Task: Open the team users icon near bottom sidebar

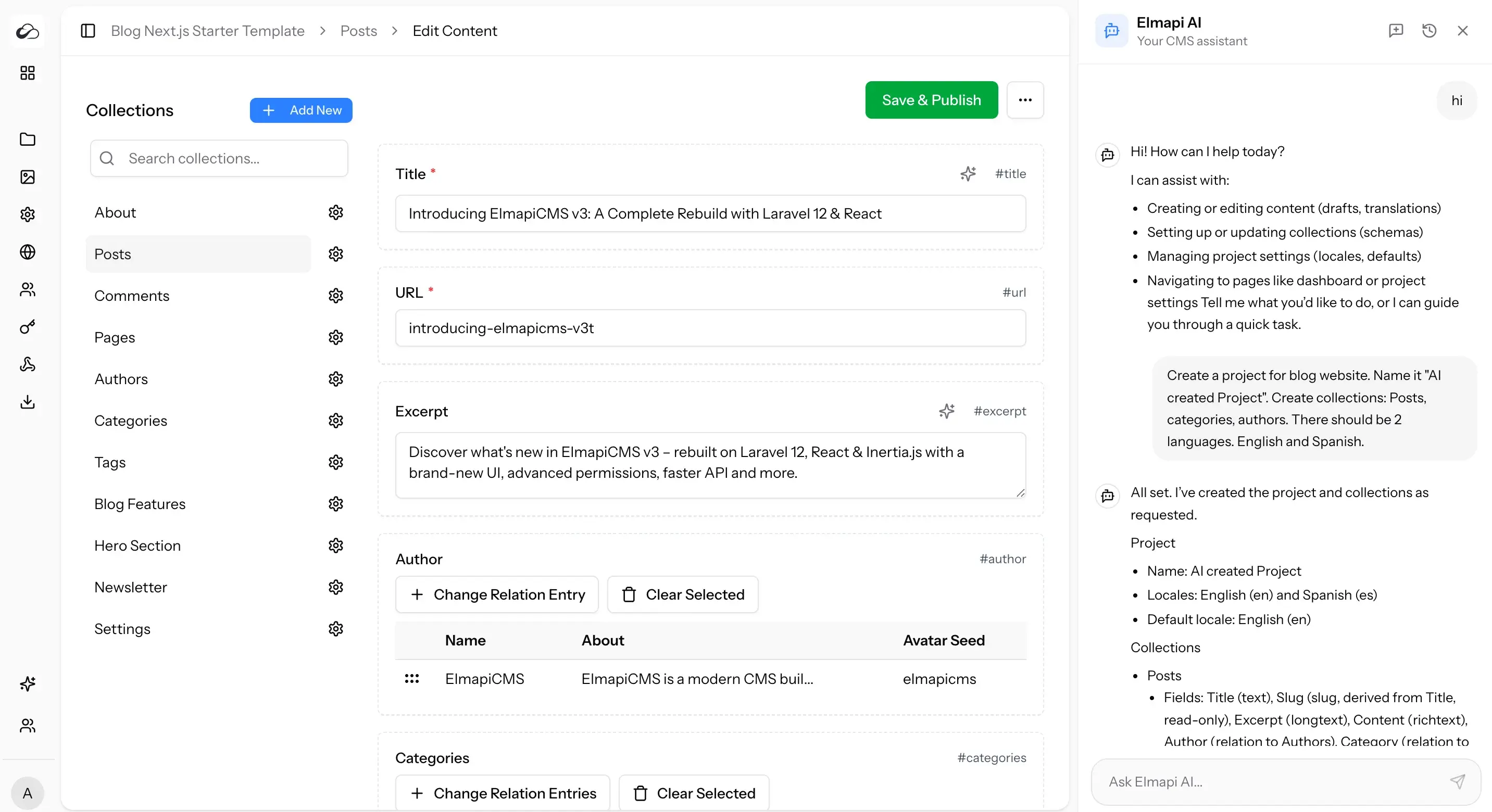Action: (x=27, y=726)
